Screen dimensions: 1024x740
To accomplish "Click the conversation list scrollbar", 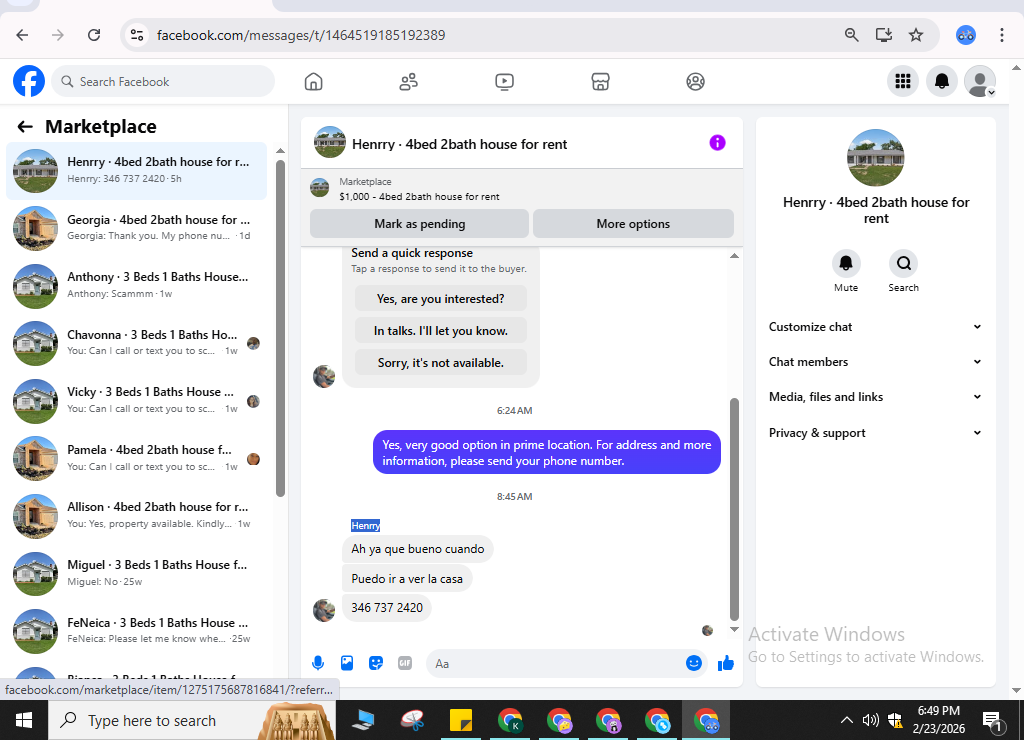I will tap(280, 329).
